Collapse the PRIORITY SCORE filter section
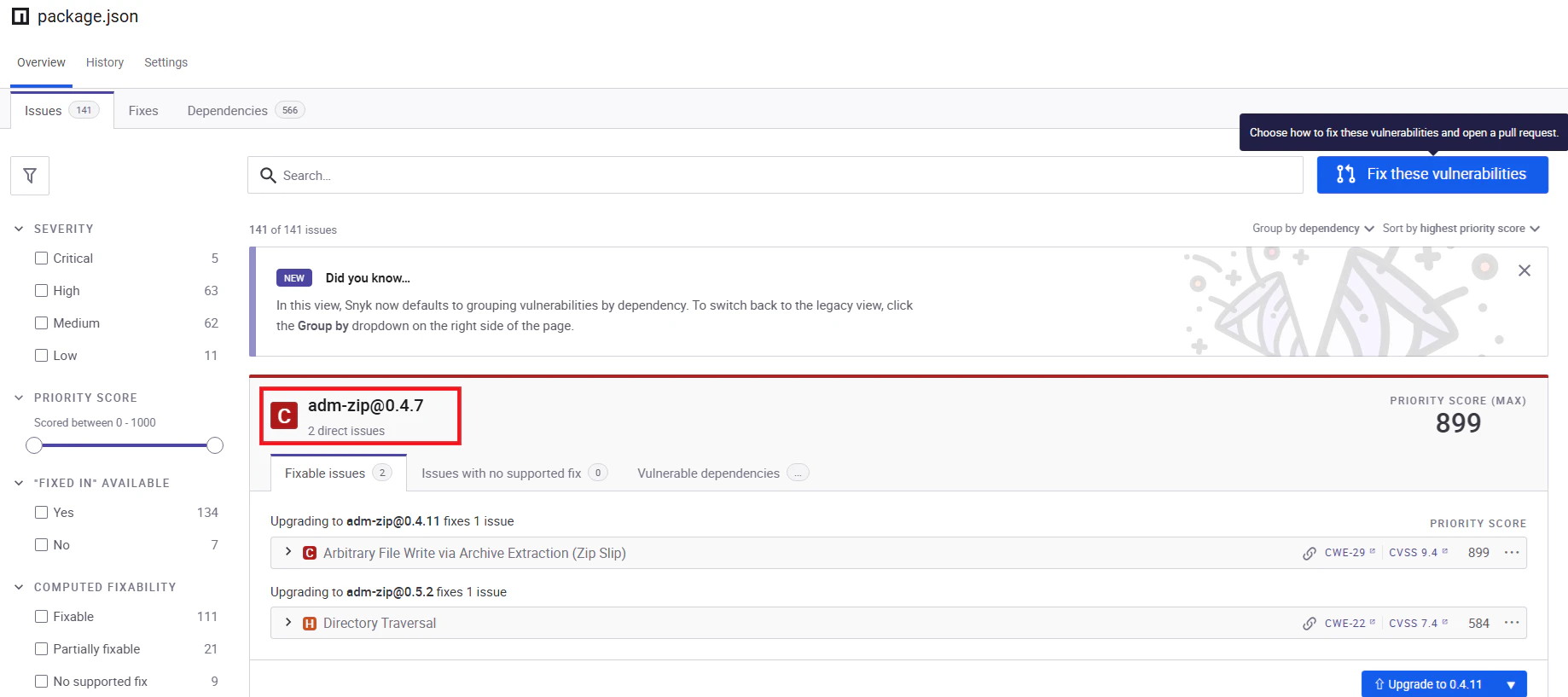 click(x=19, y=398)
